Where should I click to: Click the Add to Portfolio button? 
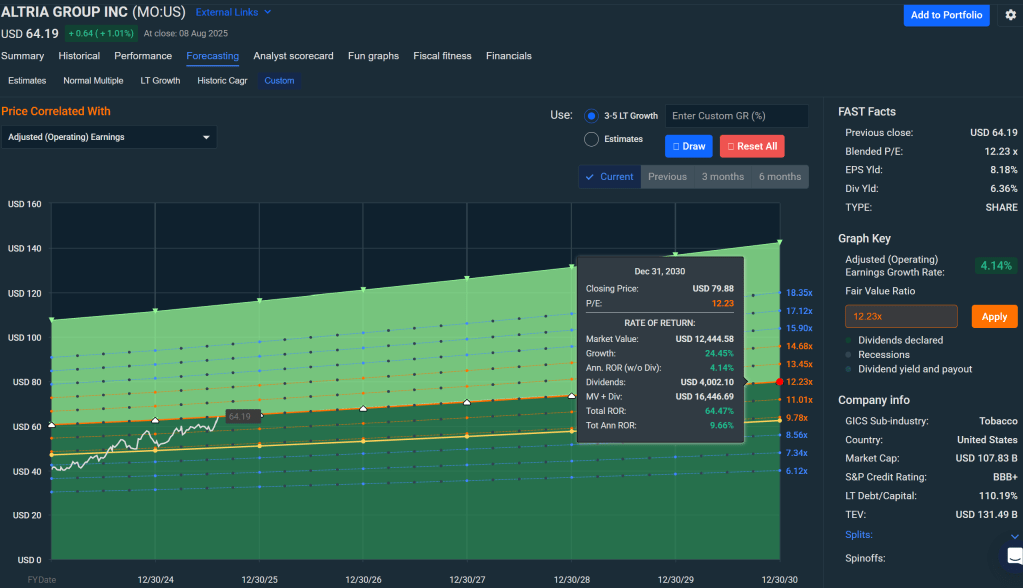[x=947, y=15]
